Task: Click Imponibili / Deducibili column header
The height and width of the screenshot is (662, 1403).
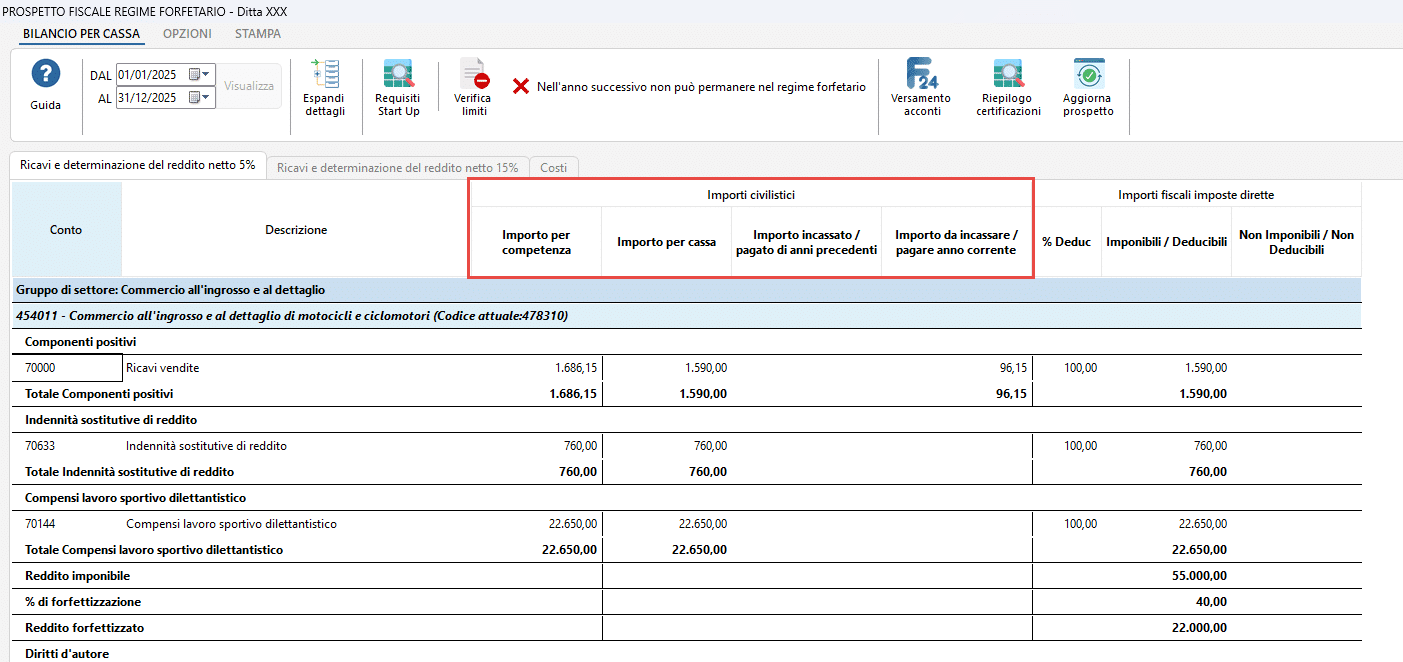Action: (x=1166, y=242)
